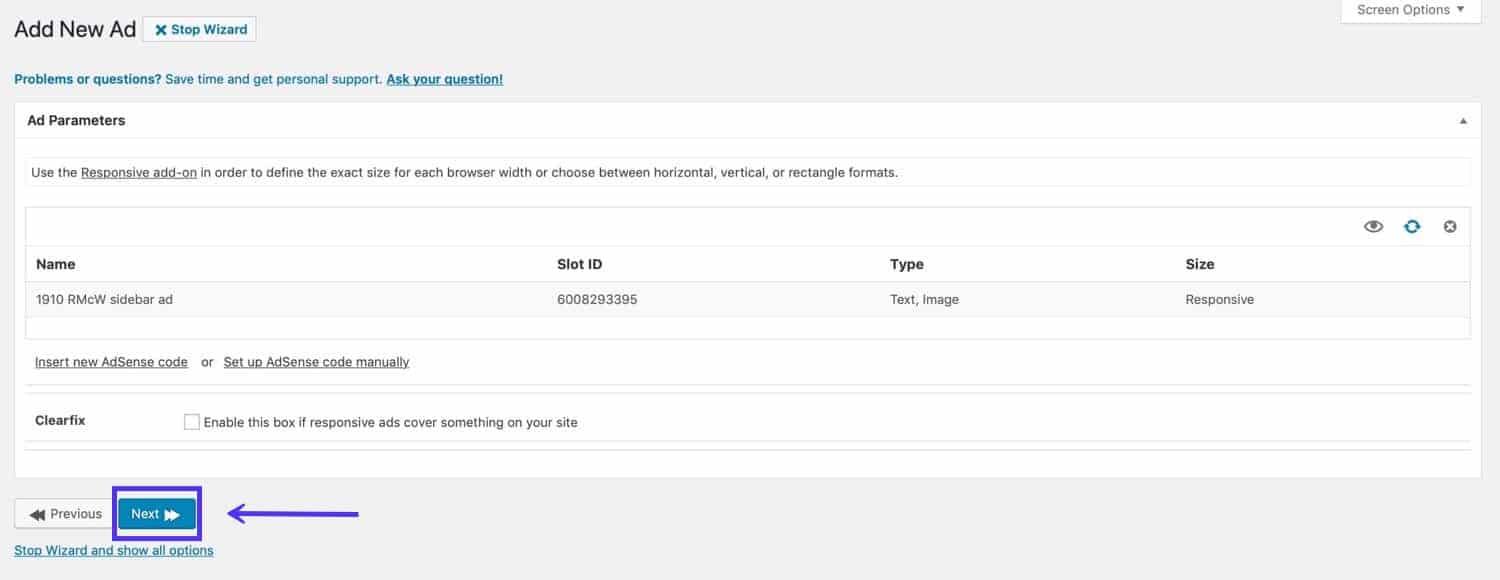This screenshot has height=580, width=1500.
Task: Click 'Insert new AdSense code' link
Action: [x=111, y=362]
